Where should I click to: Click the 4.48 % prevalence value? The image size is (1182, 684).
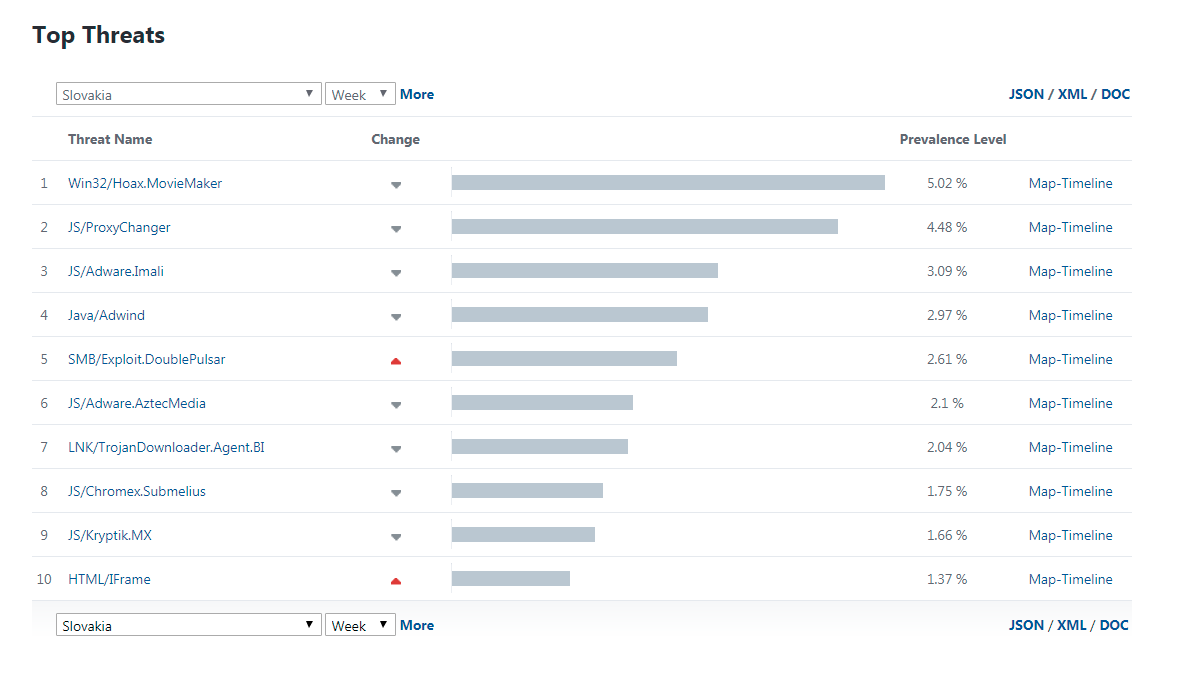[x=947, y=228]
